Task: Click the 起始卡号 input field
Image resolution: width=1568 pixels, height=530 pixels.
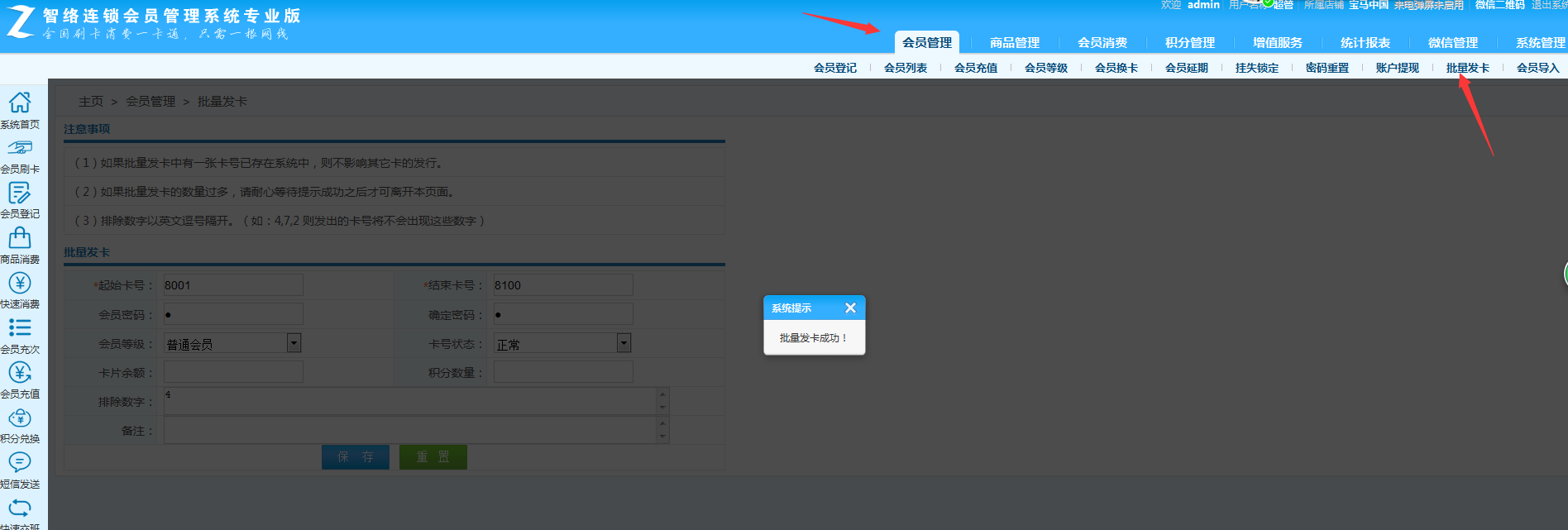Action: tap(233, 285)
